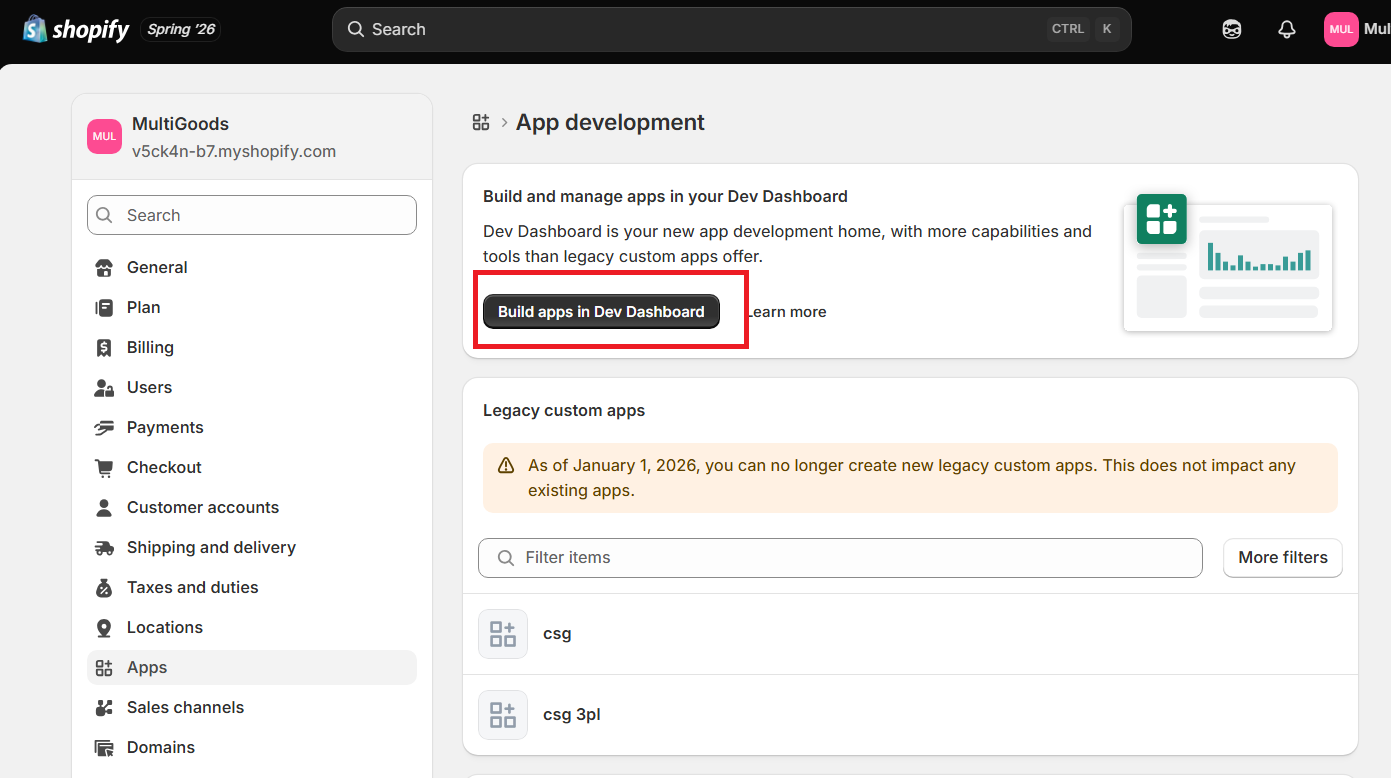Click the settings grid icon in breadcrumb
1391x778 pixels.
[x=481, y=122]
